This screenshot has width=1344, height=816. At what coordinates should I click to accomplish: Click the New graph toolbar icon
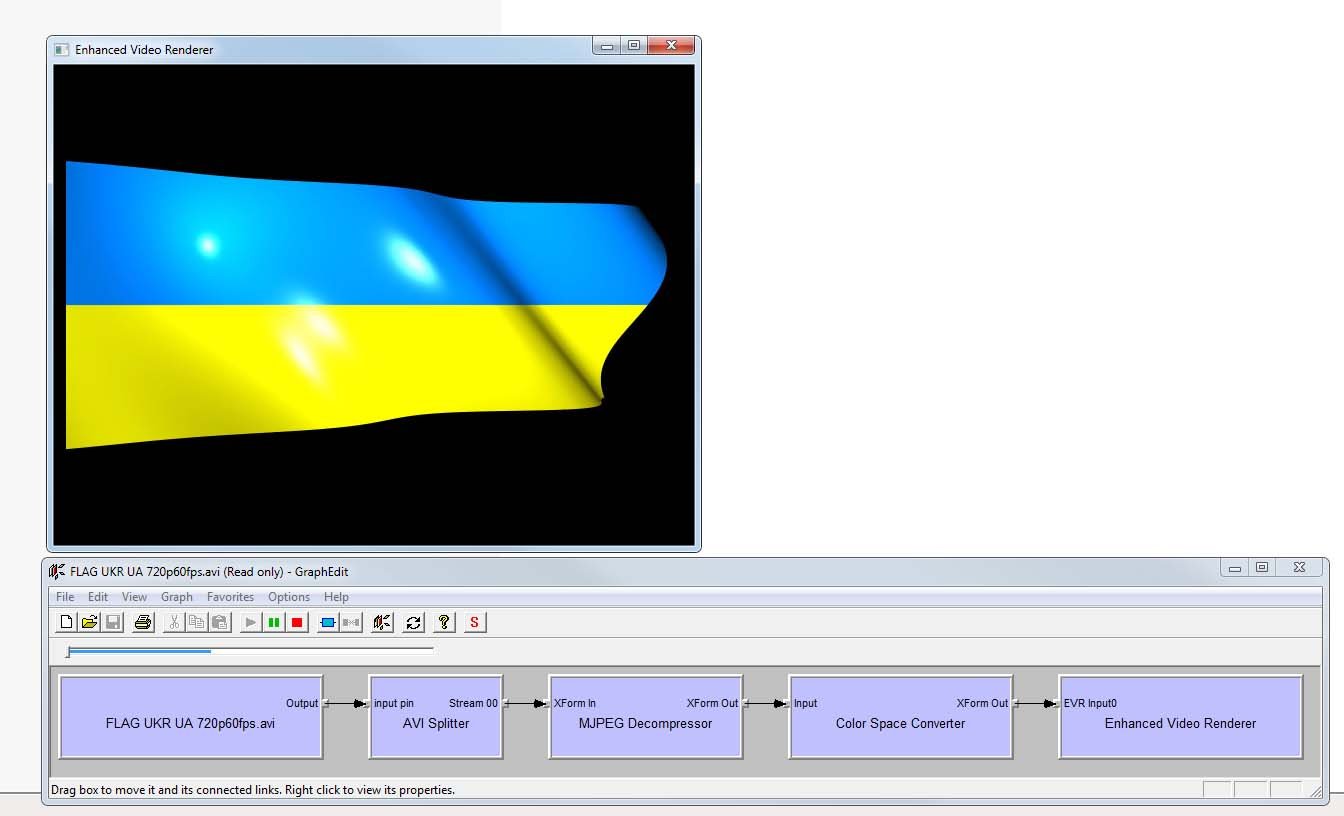tap(66, 623)
